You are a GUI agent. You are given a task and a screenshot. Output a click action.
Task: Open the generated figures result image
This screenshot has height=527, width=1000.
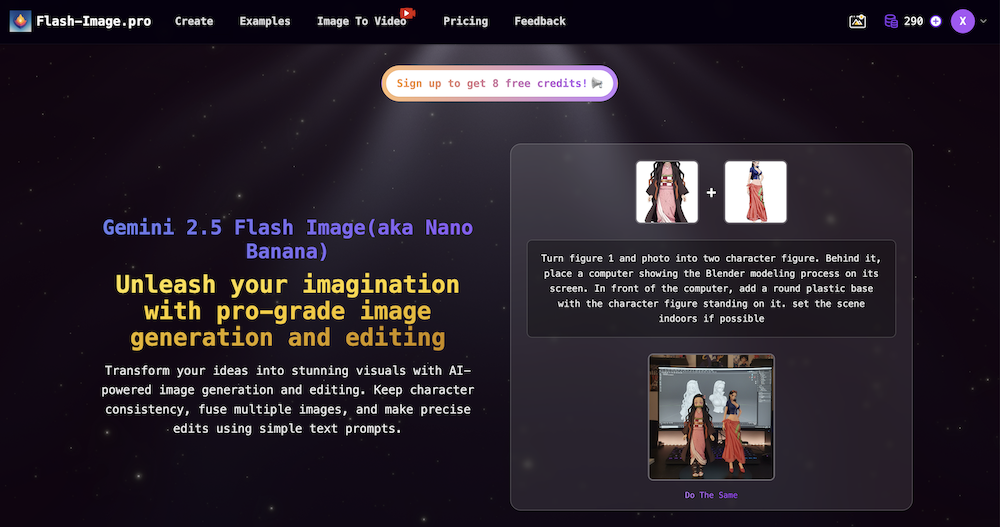tap(711, 417)
